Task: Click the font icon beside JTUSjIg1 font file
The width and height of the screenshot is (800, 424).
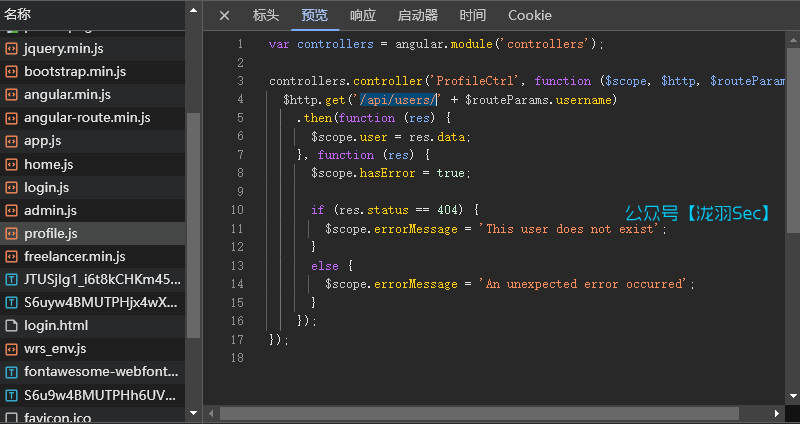Action: point(12,279)
